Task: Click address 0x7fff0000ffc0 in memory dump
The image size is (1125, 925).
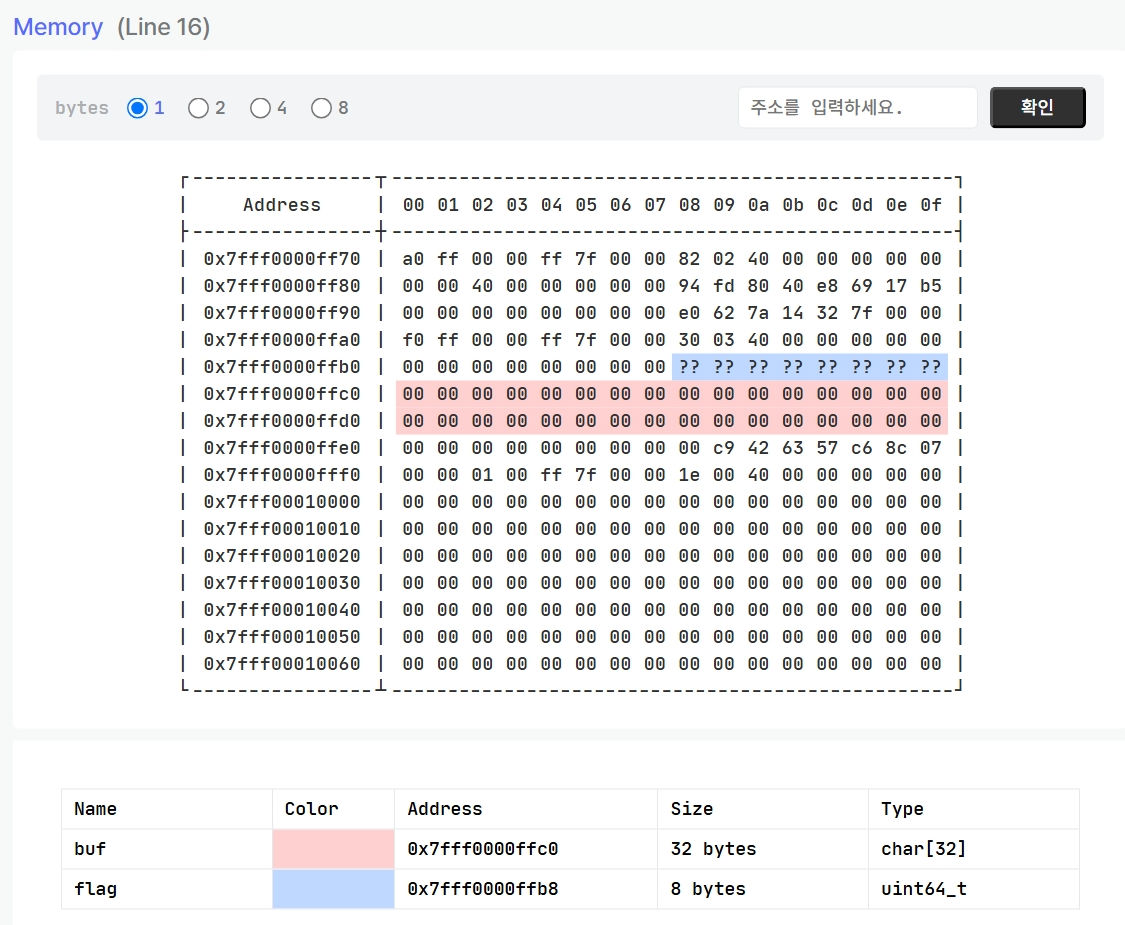Action: click(x=282, y=394)
